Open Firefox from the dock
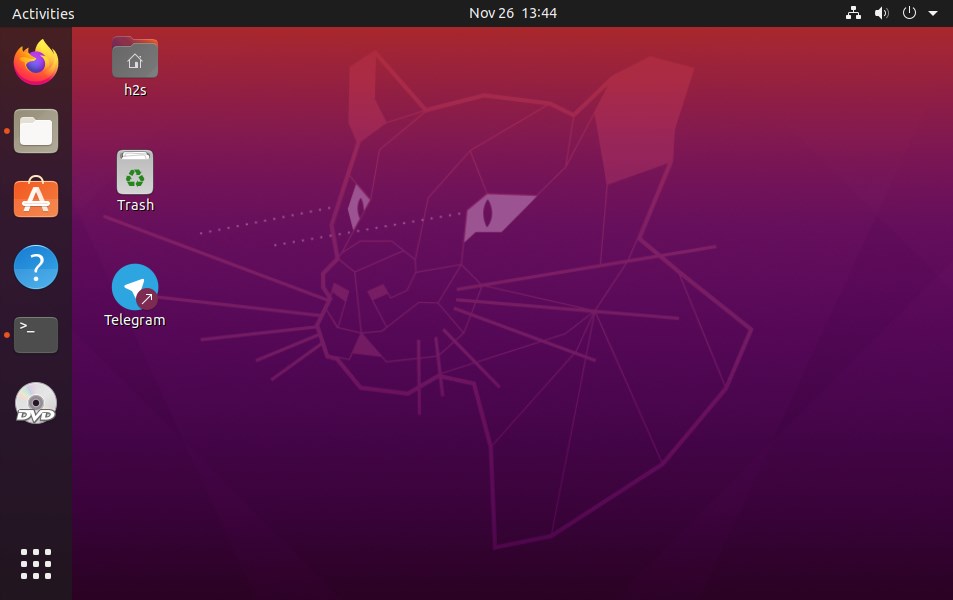This screenshot has height=600, width=953. (x=35, y=62)
